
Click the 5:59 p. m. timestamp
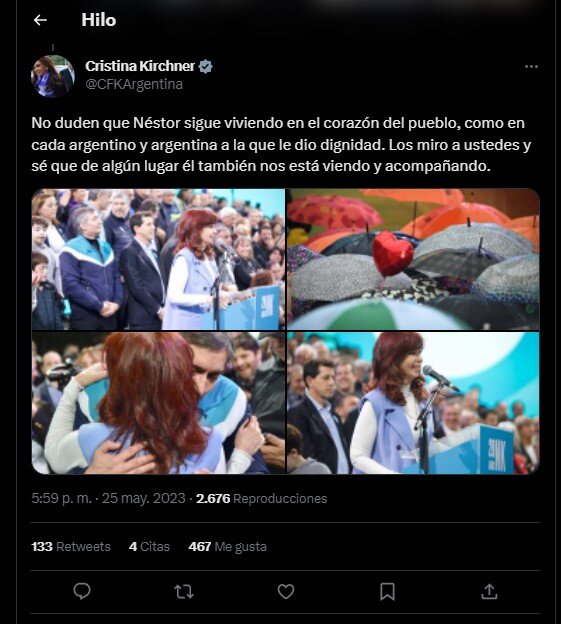61,498
